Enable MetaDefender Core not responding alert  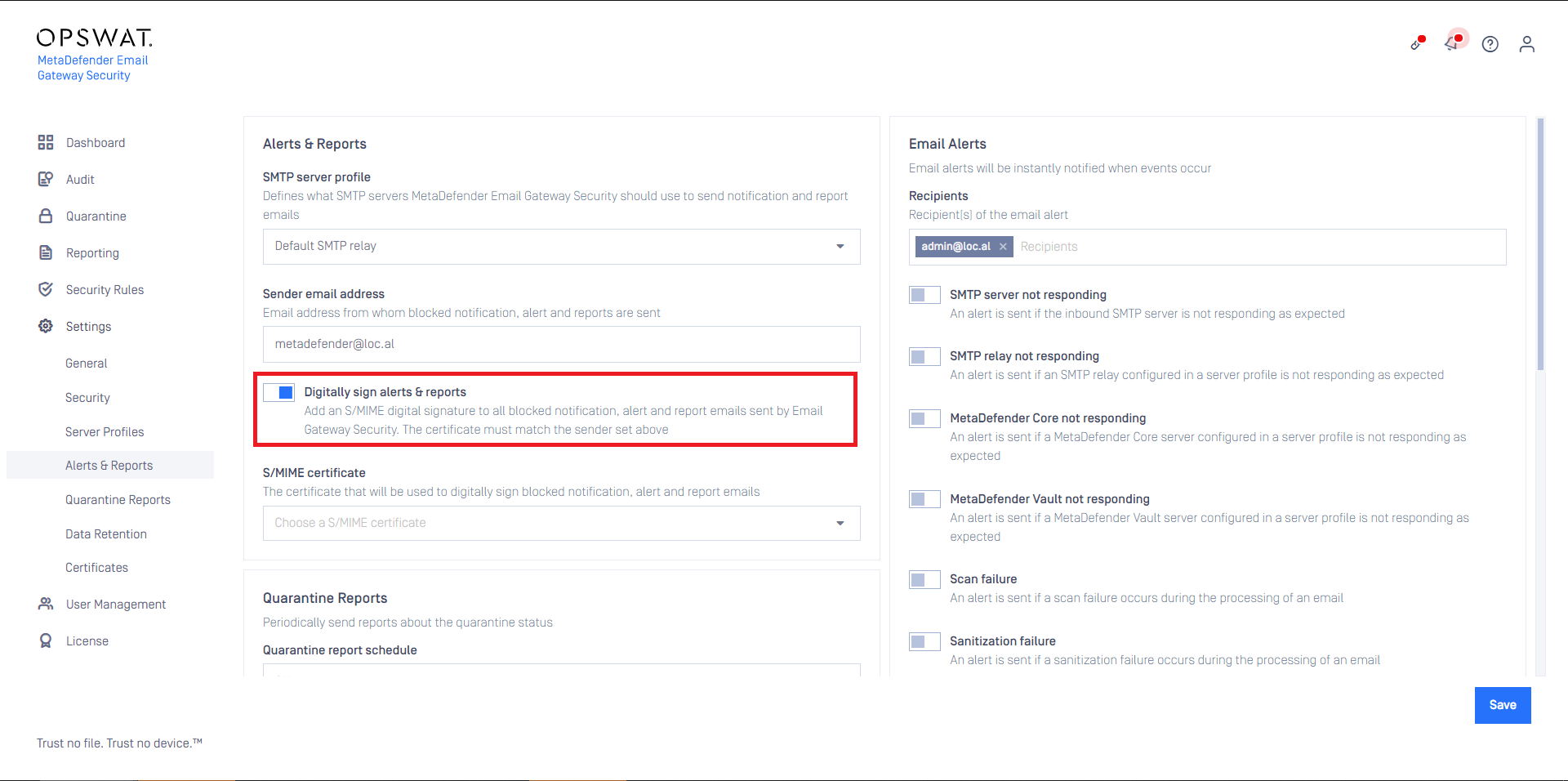click(x=924, y=418)
